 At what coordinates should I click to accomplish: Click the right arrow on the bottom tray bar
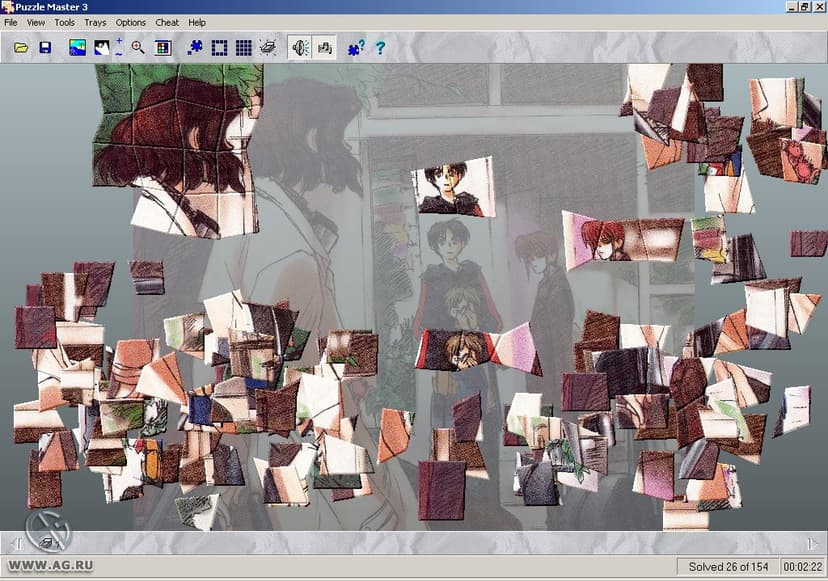click(812, 543)
